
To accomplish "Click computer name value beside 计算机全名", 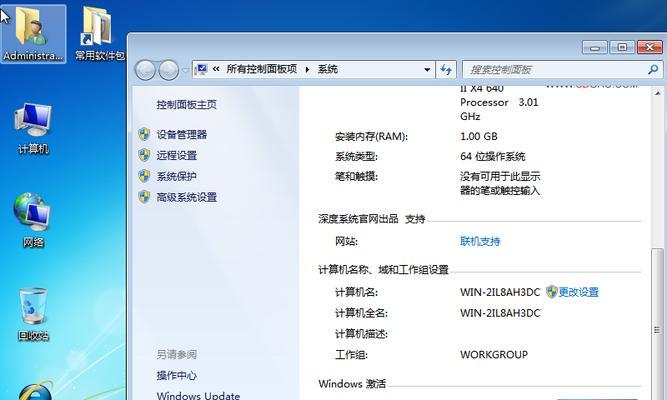I will 500,313.
